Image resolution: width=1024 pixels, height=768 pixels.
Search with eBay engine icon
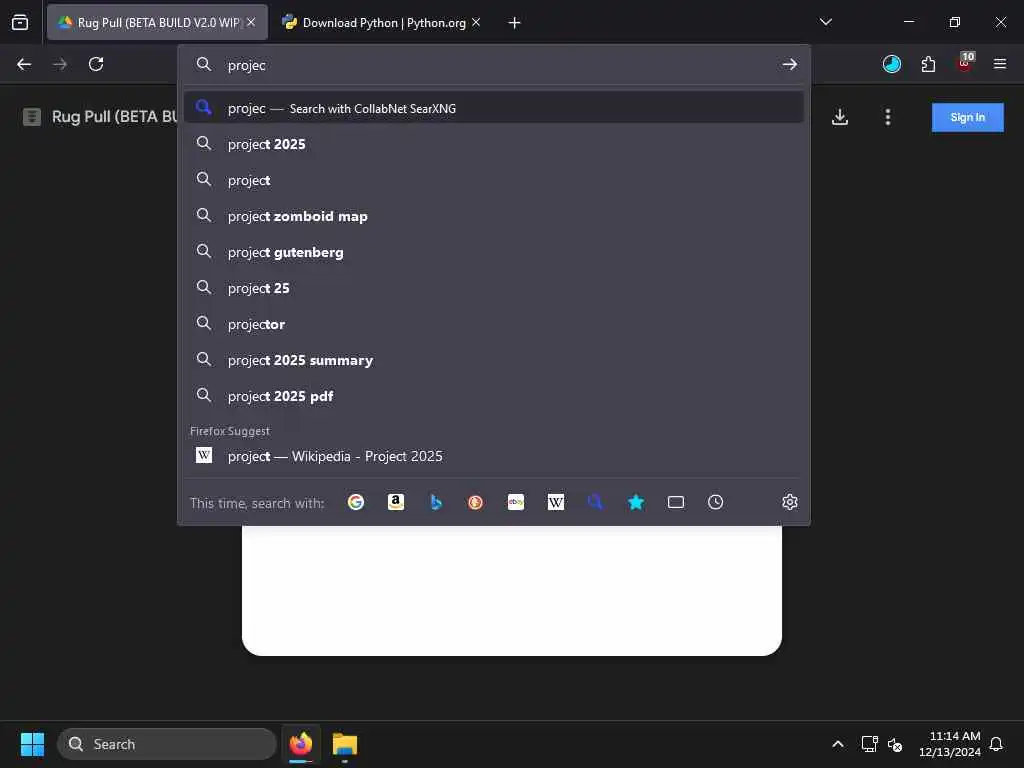click(516, 502)
